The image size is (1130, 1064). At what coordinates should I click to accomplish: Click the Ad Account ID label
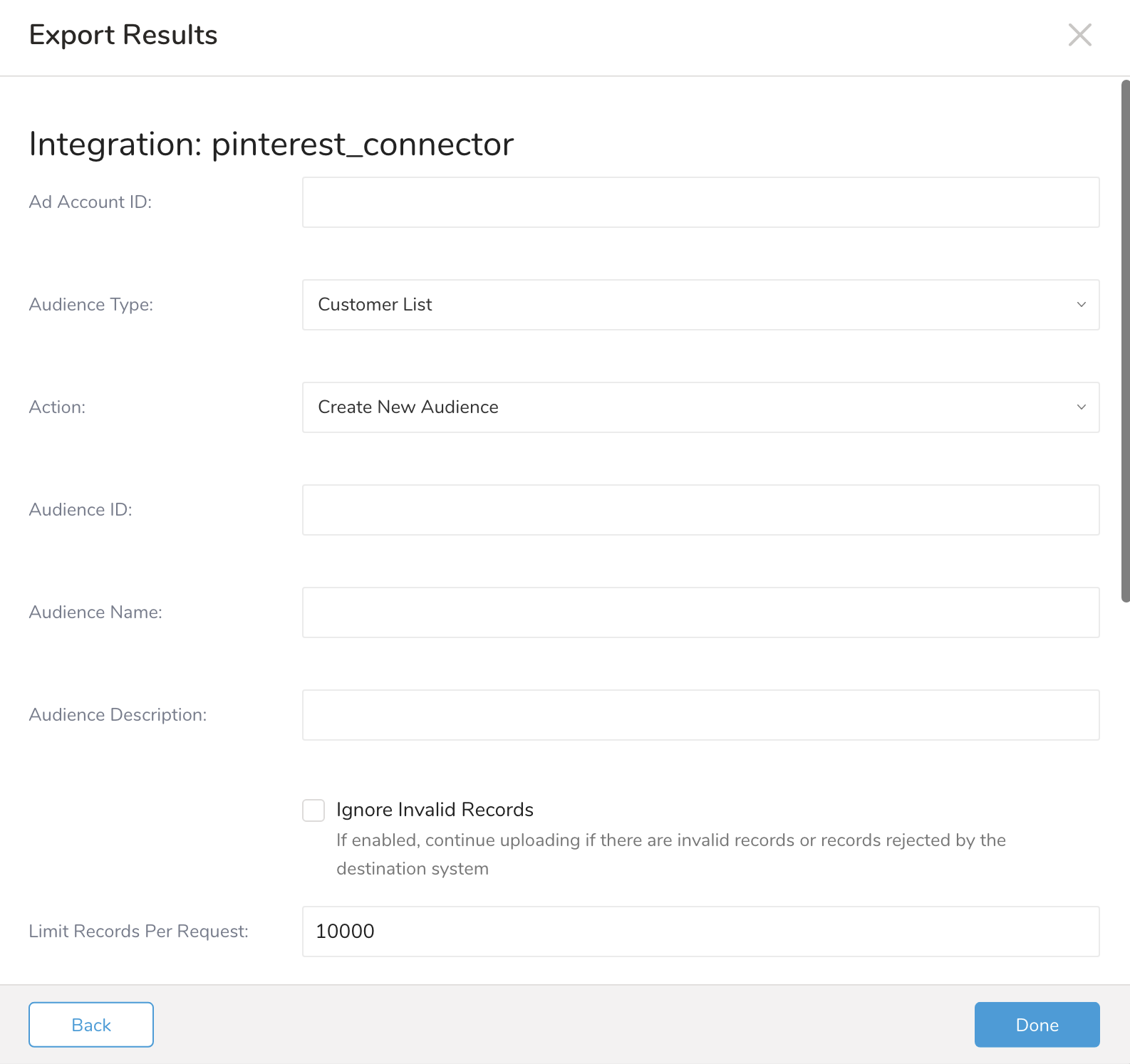(x=90, y=202)
